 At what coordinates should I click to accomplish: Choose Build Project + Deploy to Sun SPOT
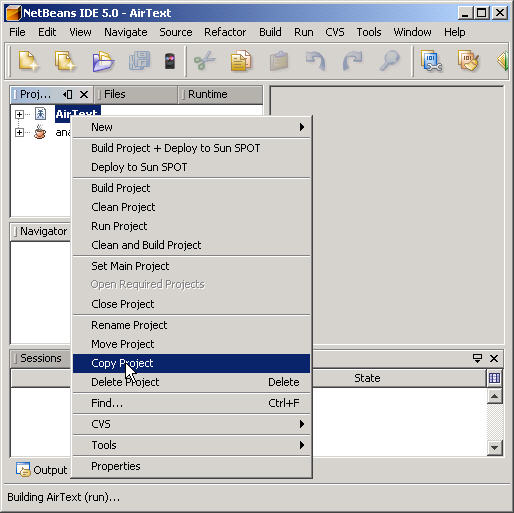click(192, 148)
